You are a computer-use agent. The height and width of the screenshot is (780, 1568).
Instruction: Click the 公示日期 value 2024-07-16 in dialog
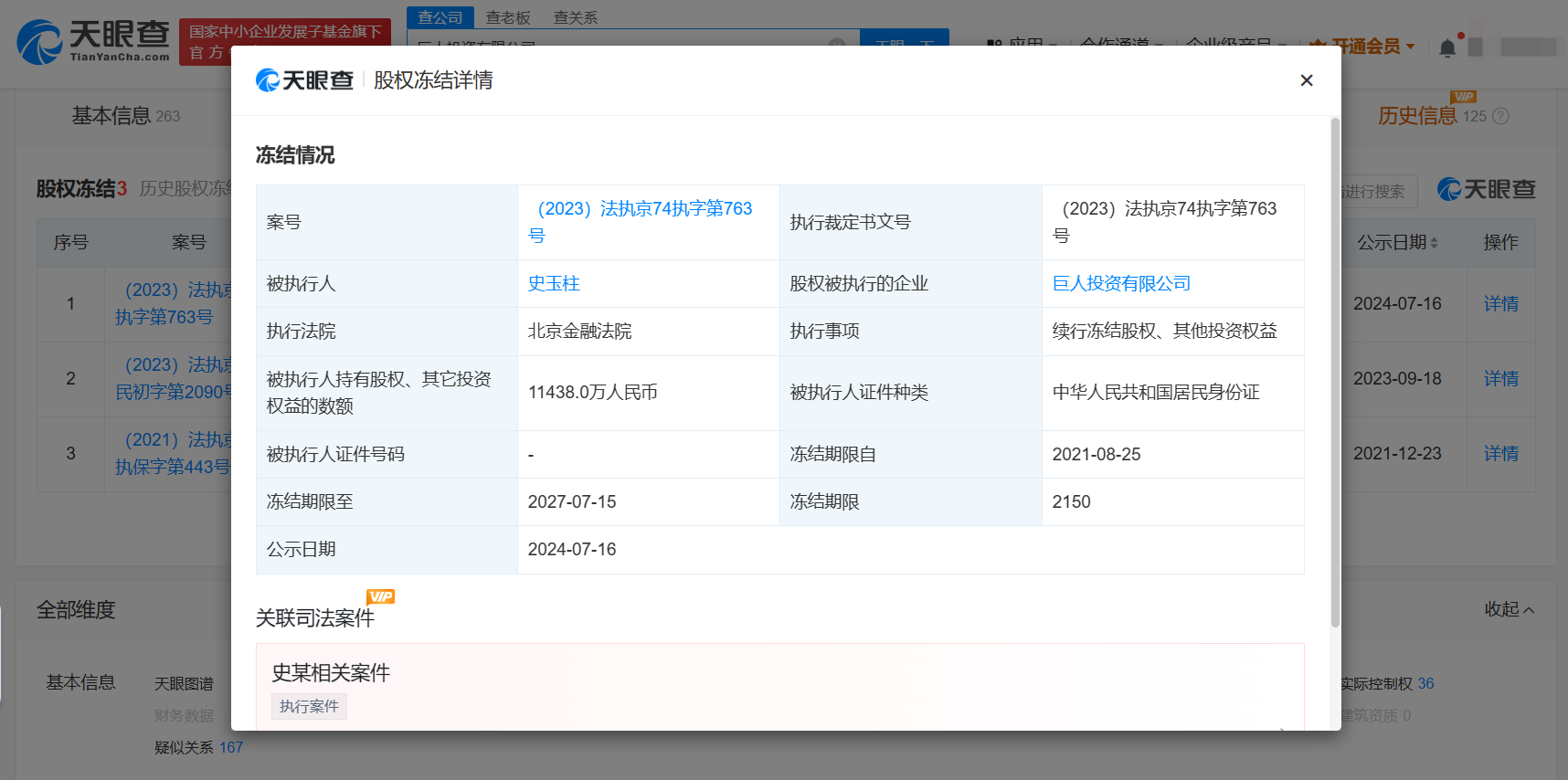572,549
